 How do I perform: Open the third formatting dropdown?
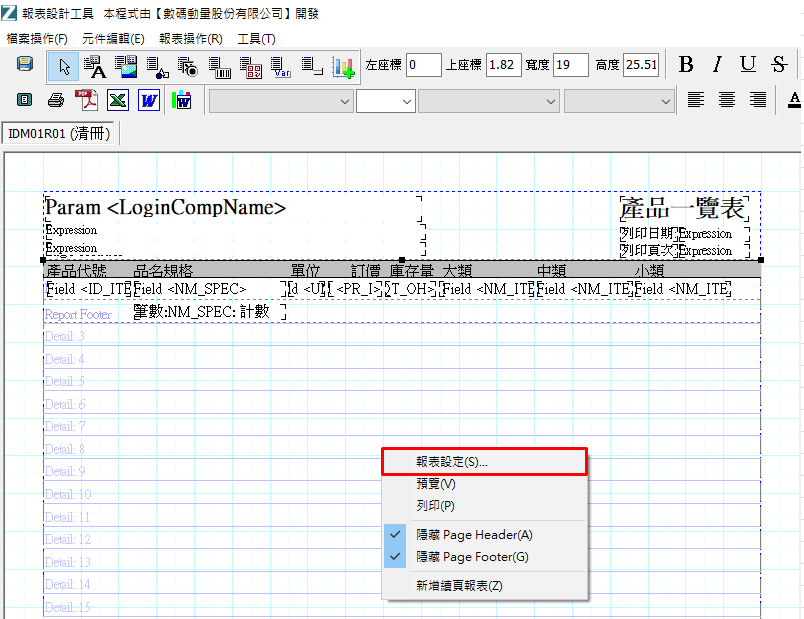(x=488, y=102)
